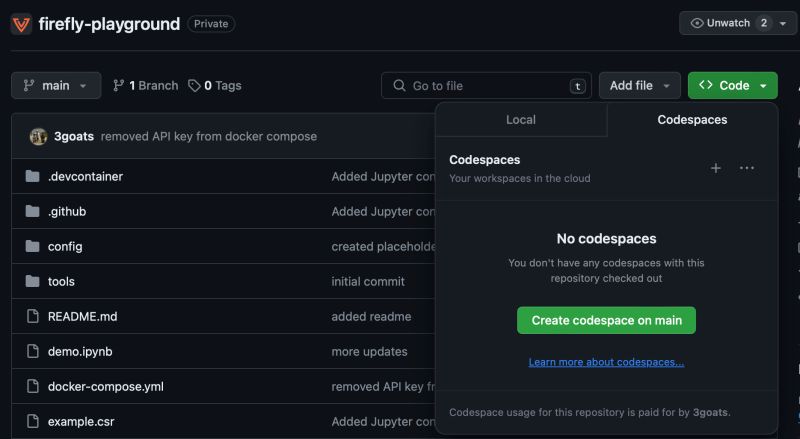Select the Codespaces tab
The image size is (800, 439).
[692, 120]
